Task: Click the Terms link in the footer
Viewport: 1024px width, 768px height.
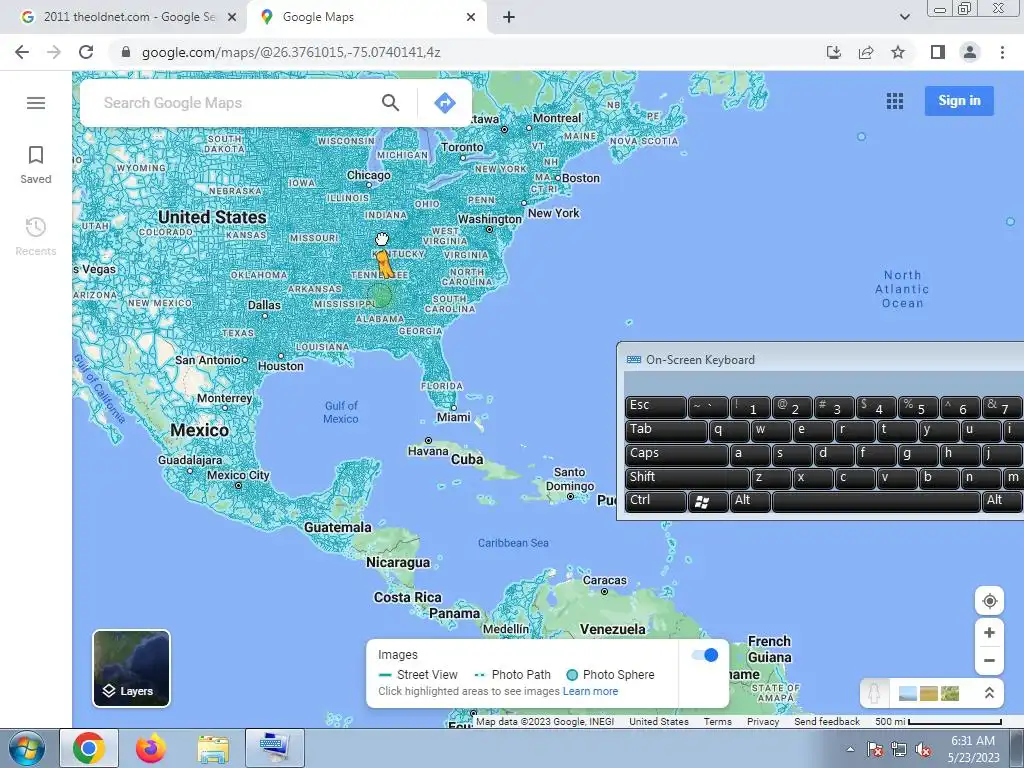Action: [718, 722]
